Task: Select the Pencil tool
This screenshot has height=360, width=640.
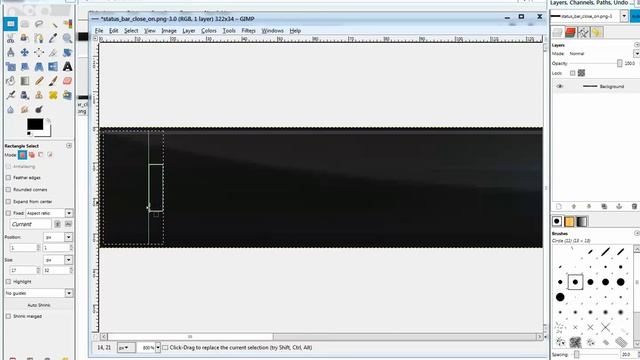Action: click(39, 81)
